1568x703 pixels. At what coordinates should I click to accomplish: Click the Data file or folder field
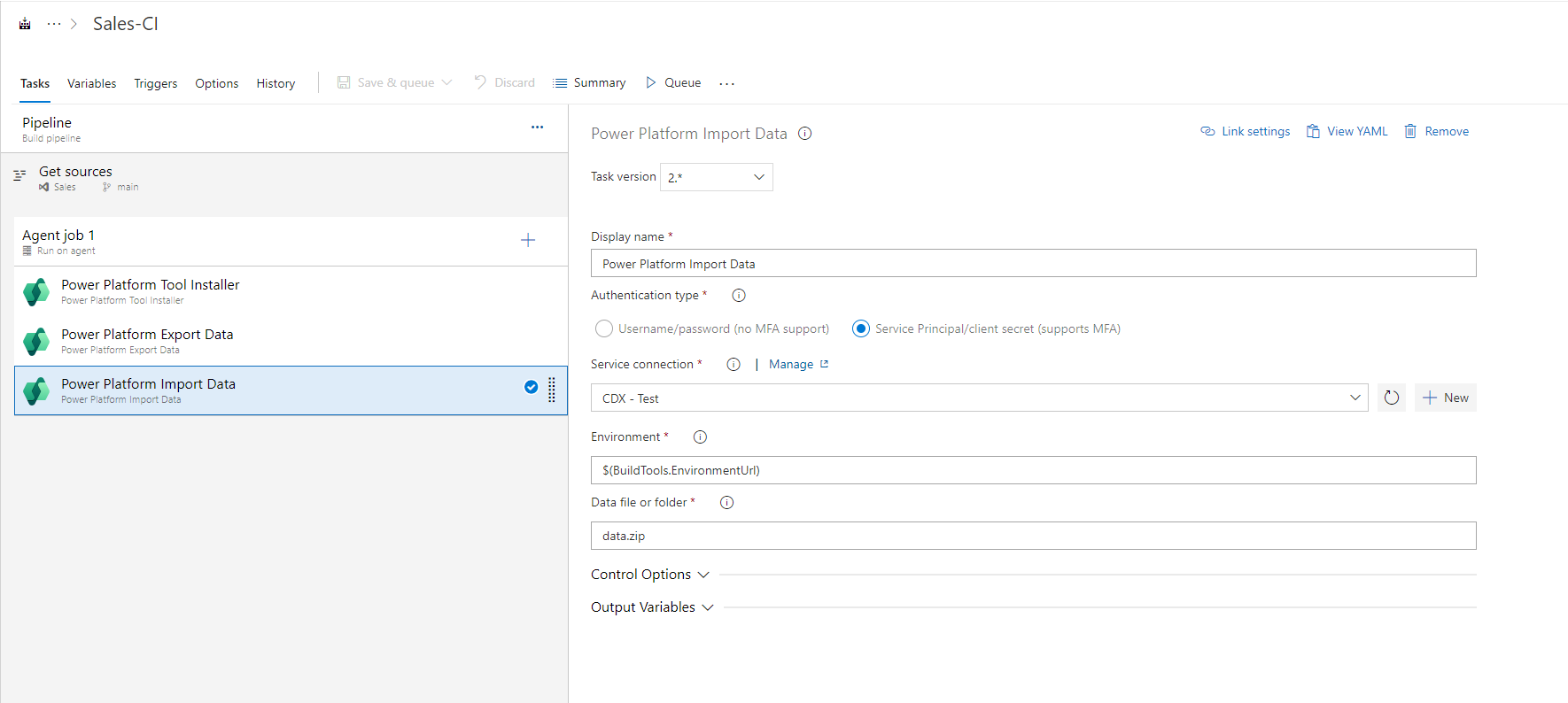coord(1034,536)
